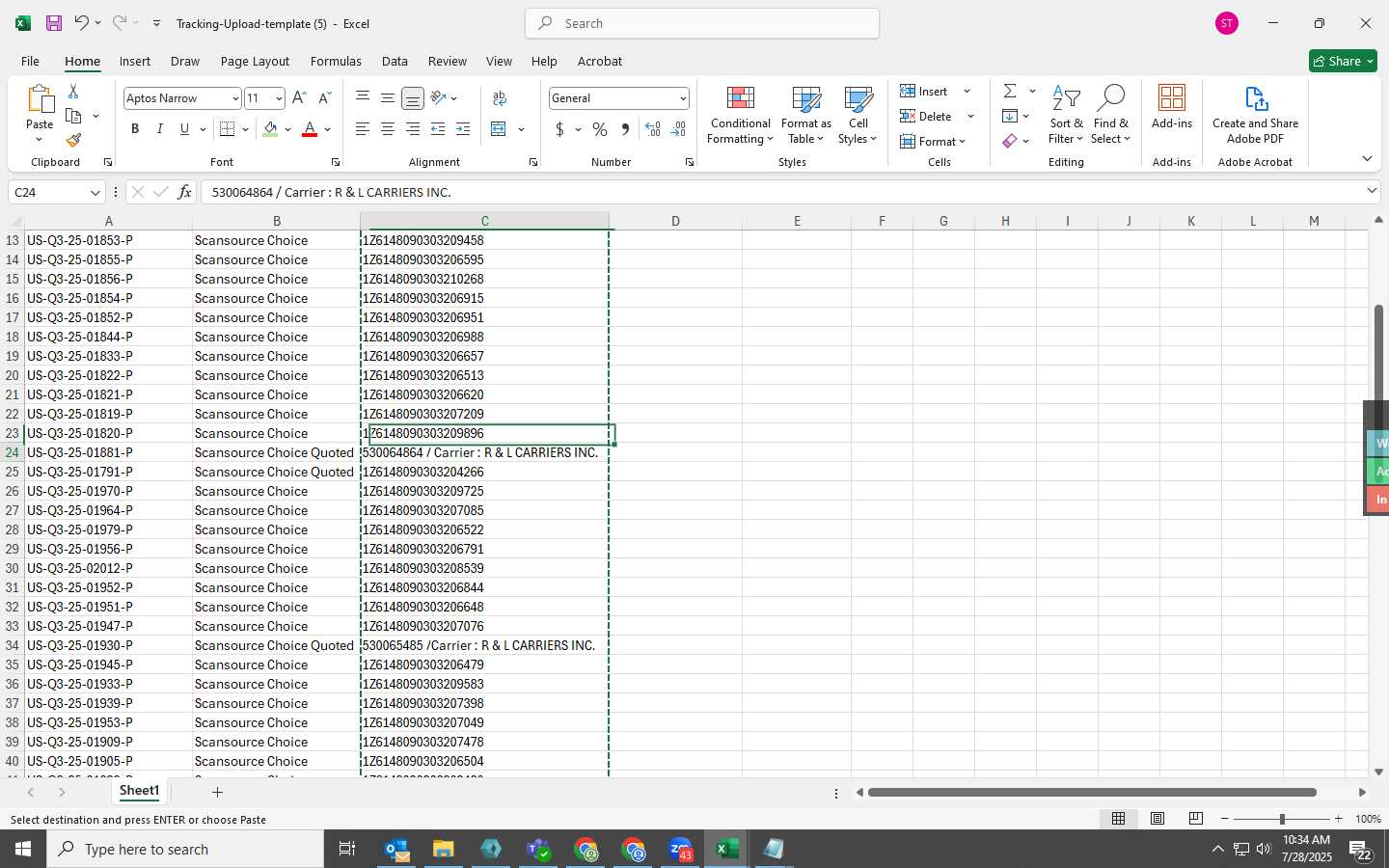The image size is (1389, 868).
Task: Switch to Page Layout view
Action: pos(1157,819)
